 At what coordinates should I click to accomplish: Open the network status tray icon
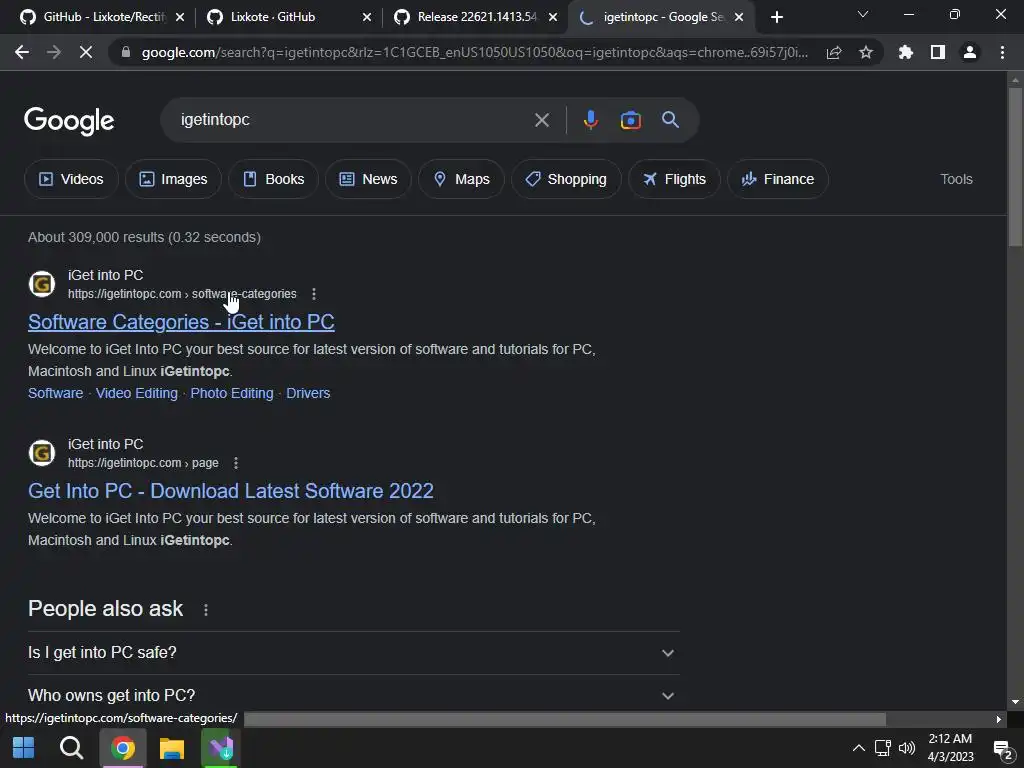point(883,748)
